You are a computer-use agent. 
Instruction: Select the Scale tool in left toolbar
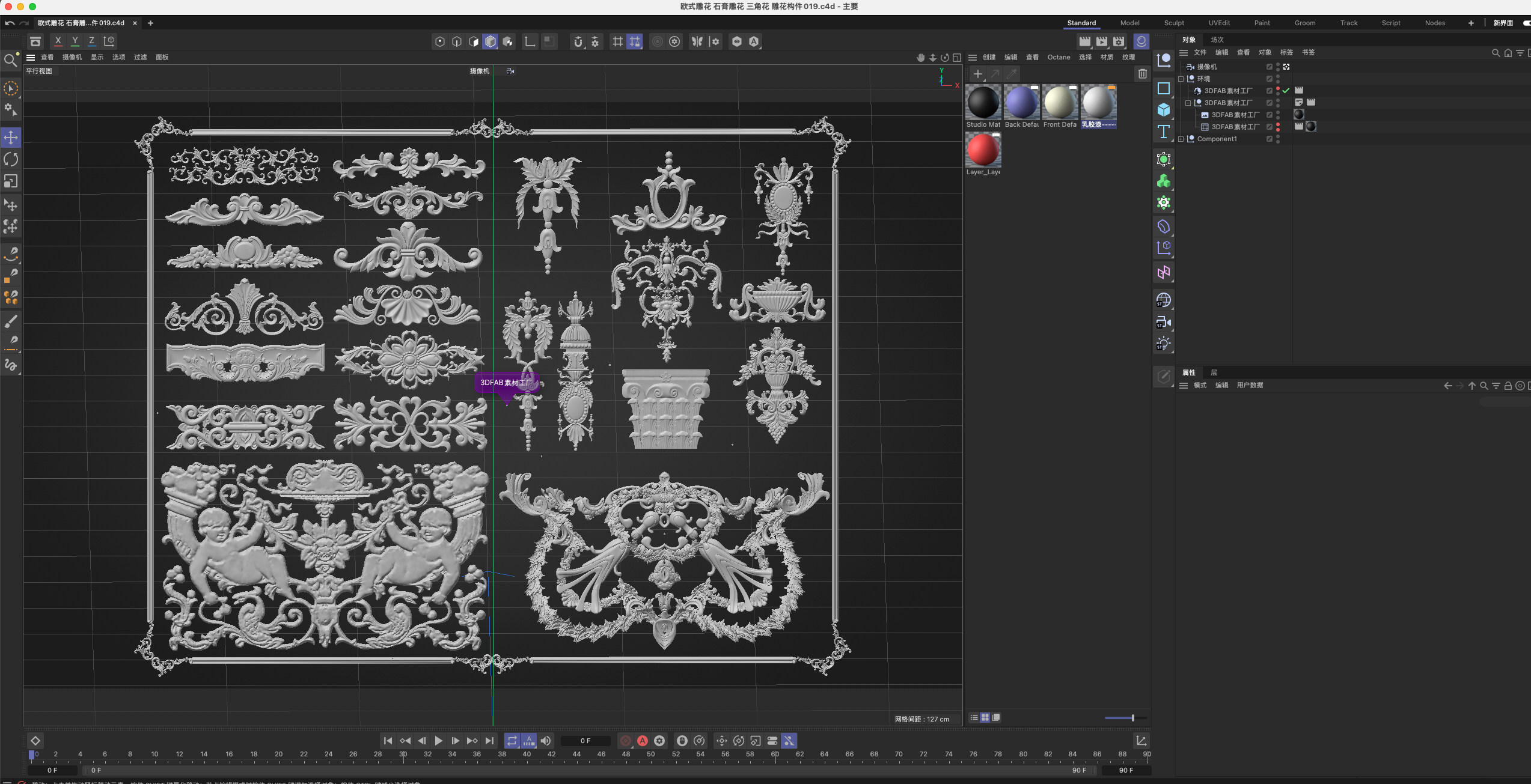click(11, 181)
